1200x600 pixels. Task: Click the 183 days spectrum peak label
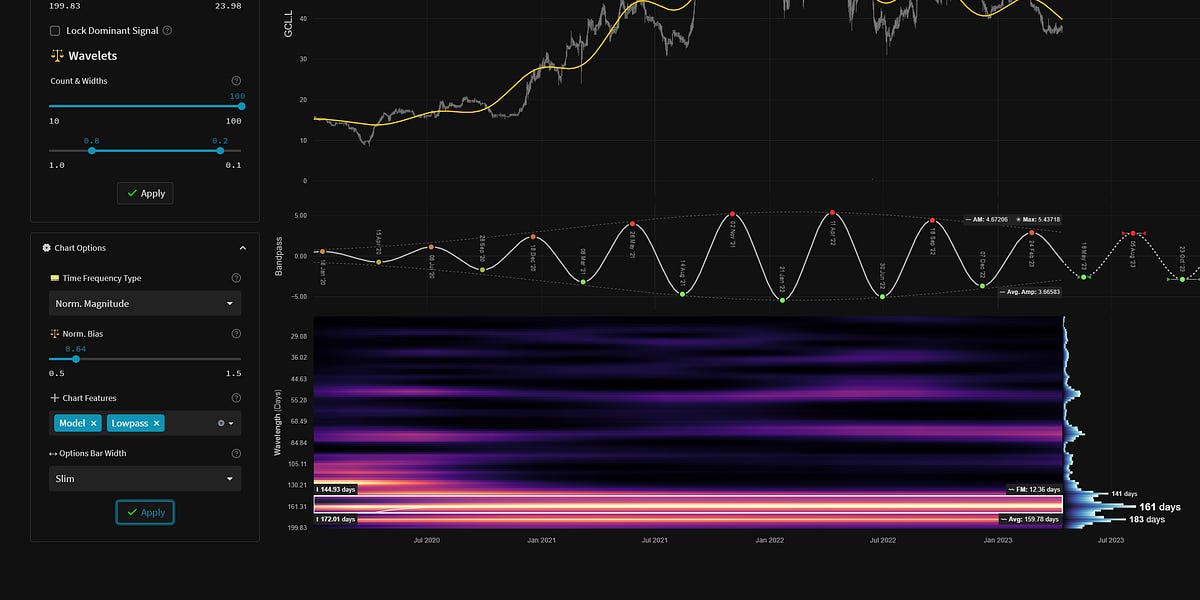pyautogui.click(x=1147, y=520)
